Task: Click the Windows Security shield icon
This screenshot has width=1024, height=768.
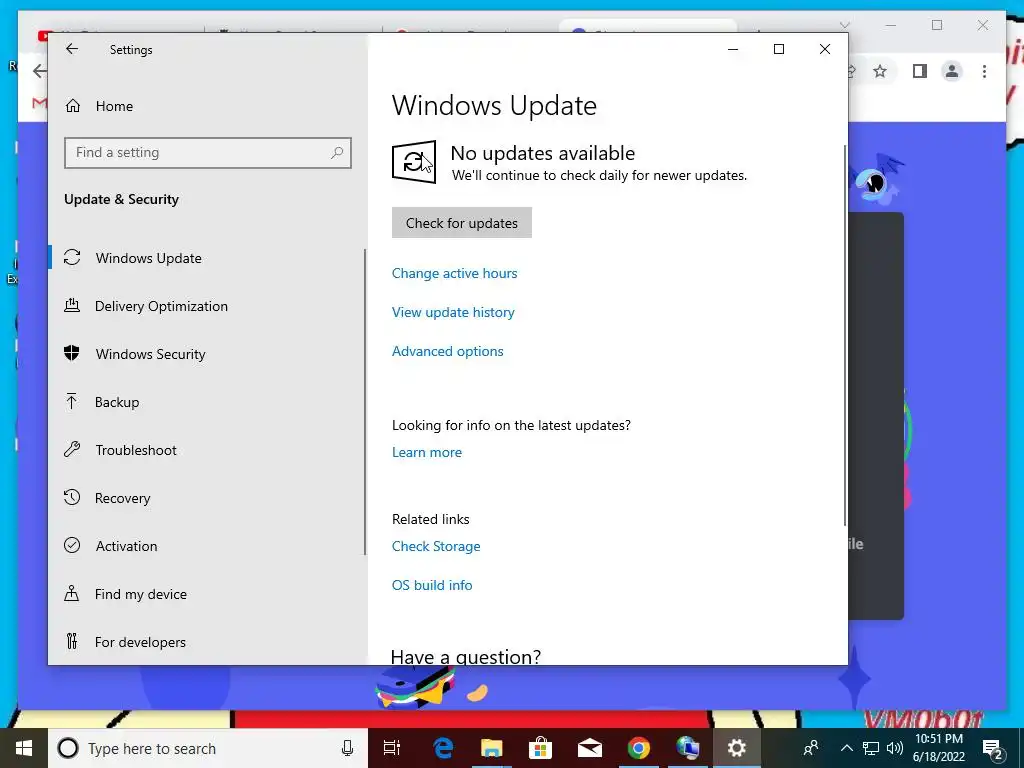Action: [x=72, y=353]
